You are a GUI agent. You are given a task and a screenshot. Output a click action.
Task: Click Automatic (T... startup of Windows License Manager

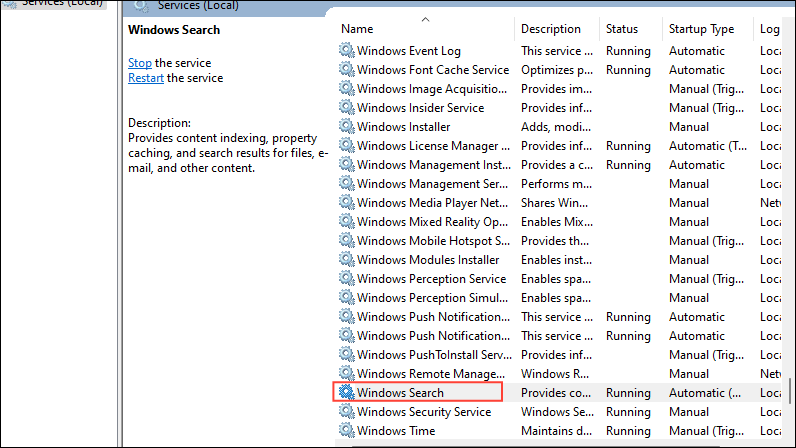click(708, 146)
